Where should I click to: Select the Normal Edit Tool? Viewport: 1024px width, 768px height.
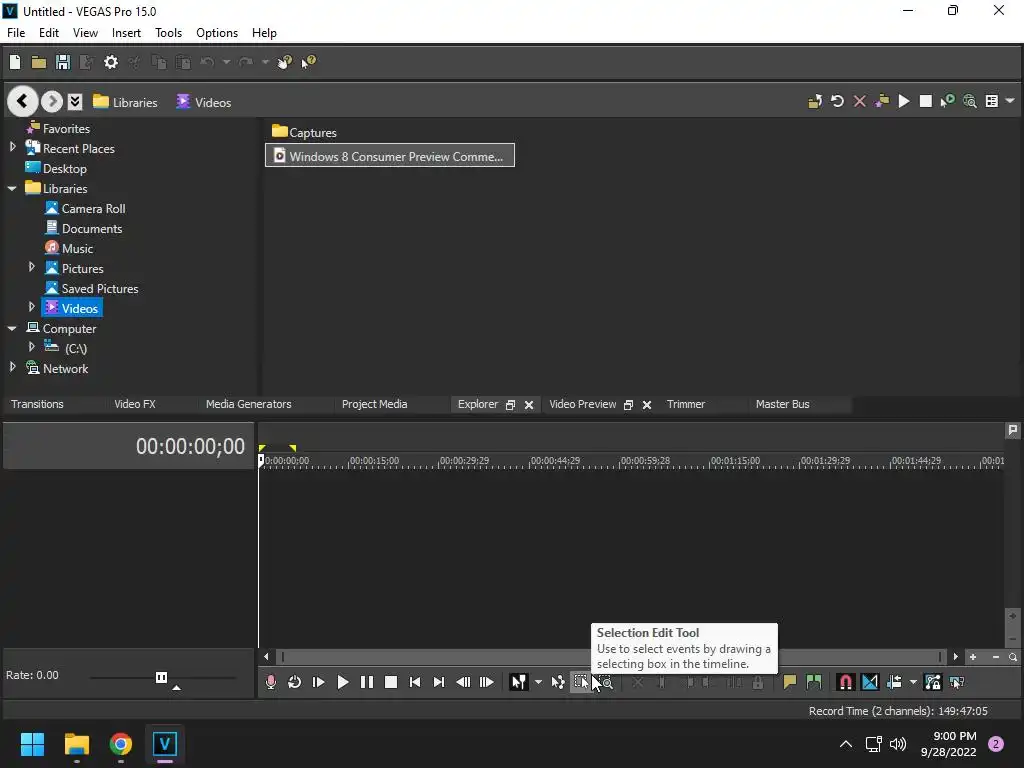[519, 682]
